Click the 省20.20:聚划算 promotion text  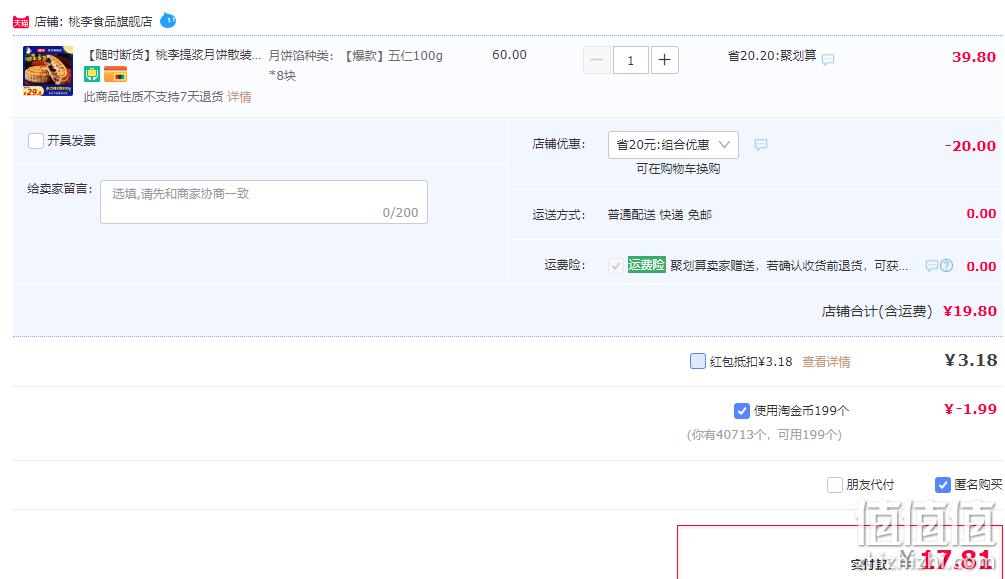(772, 56)
